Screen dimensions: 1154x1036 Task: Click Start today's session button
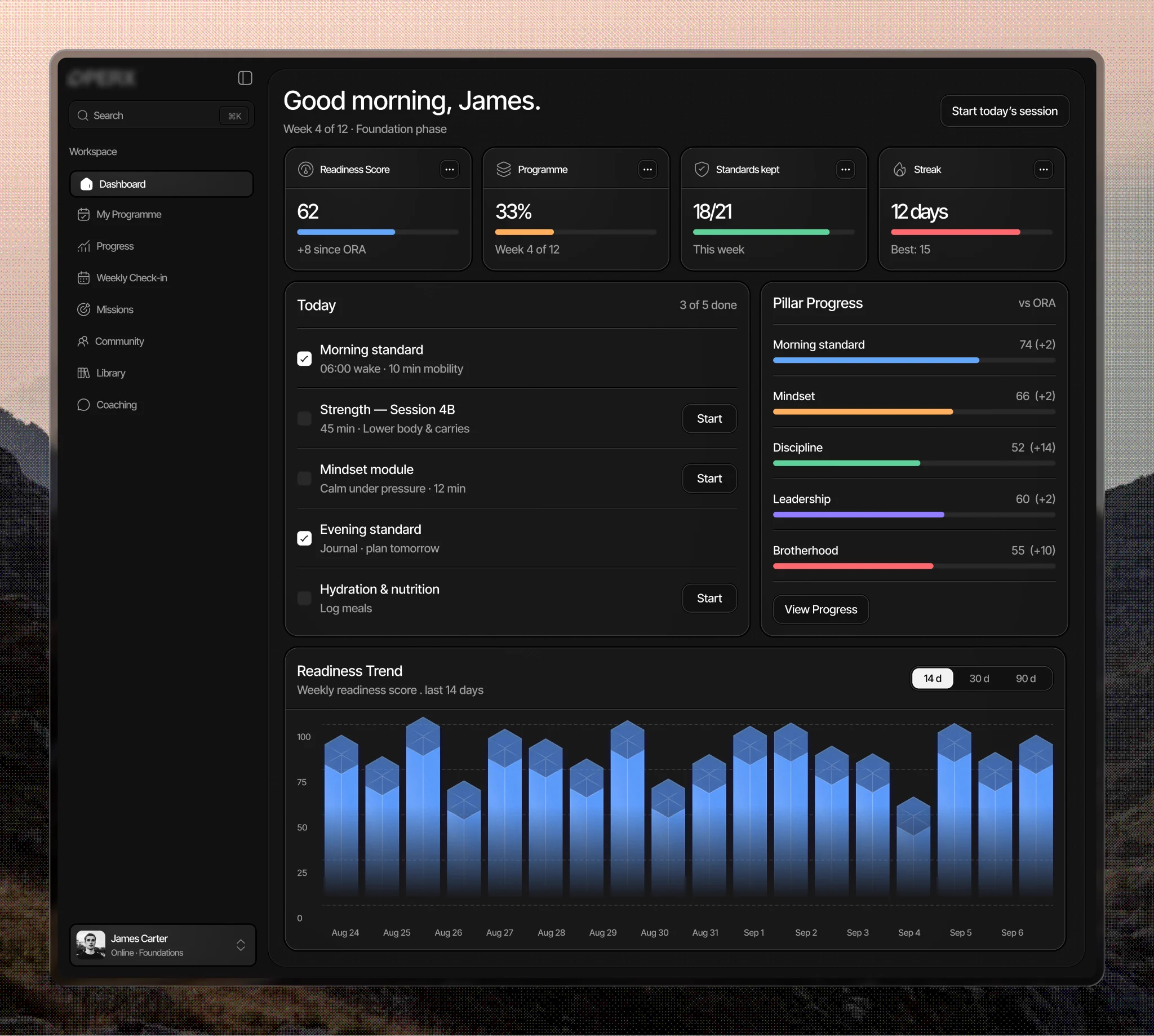1005,111
